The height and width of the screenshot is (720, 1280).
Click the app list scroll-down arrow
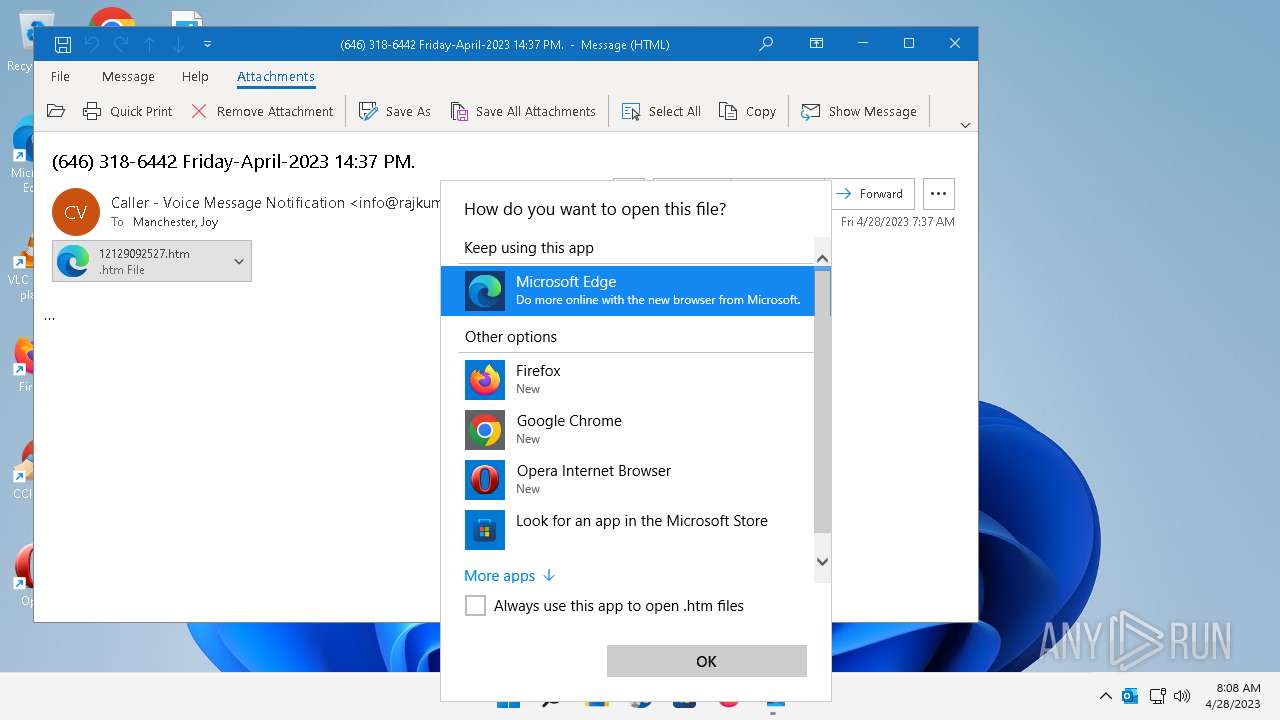822,561
